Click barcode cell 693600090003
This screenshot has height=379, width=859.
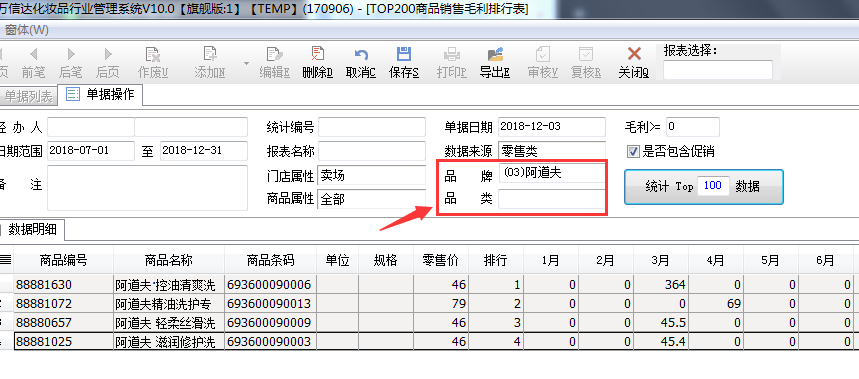(x=271, y=342)
